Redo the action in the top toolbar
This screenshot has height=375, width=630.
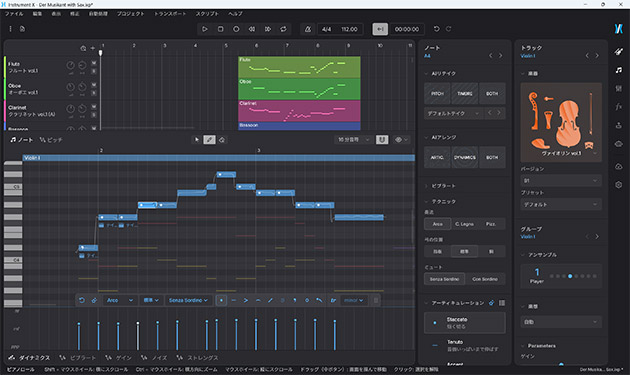click(448, 29)
